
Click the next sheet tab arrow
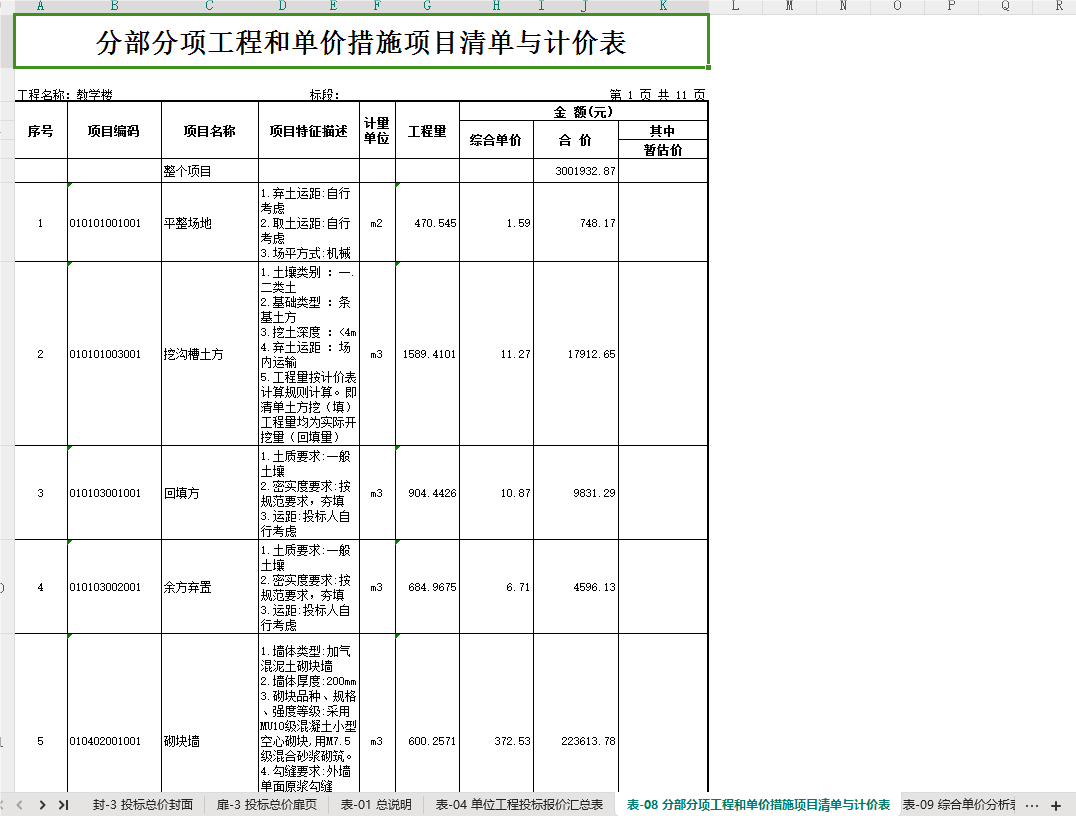(x=43, y=805)
